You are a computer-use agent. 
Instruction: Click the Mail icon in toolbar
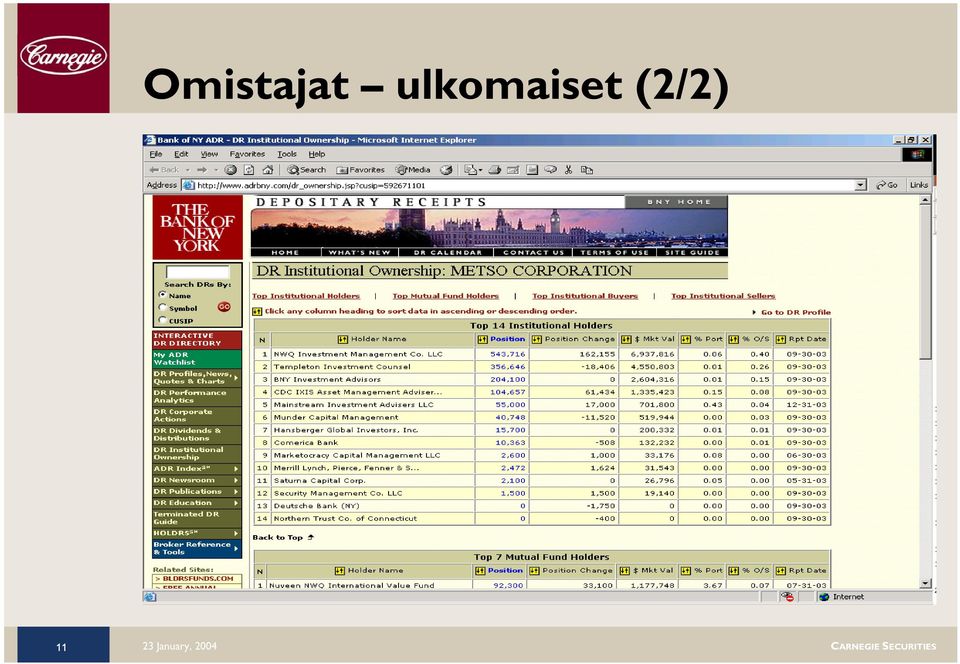(x=470, y=170)
